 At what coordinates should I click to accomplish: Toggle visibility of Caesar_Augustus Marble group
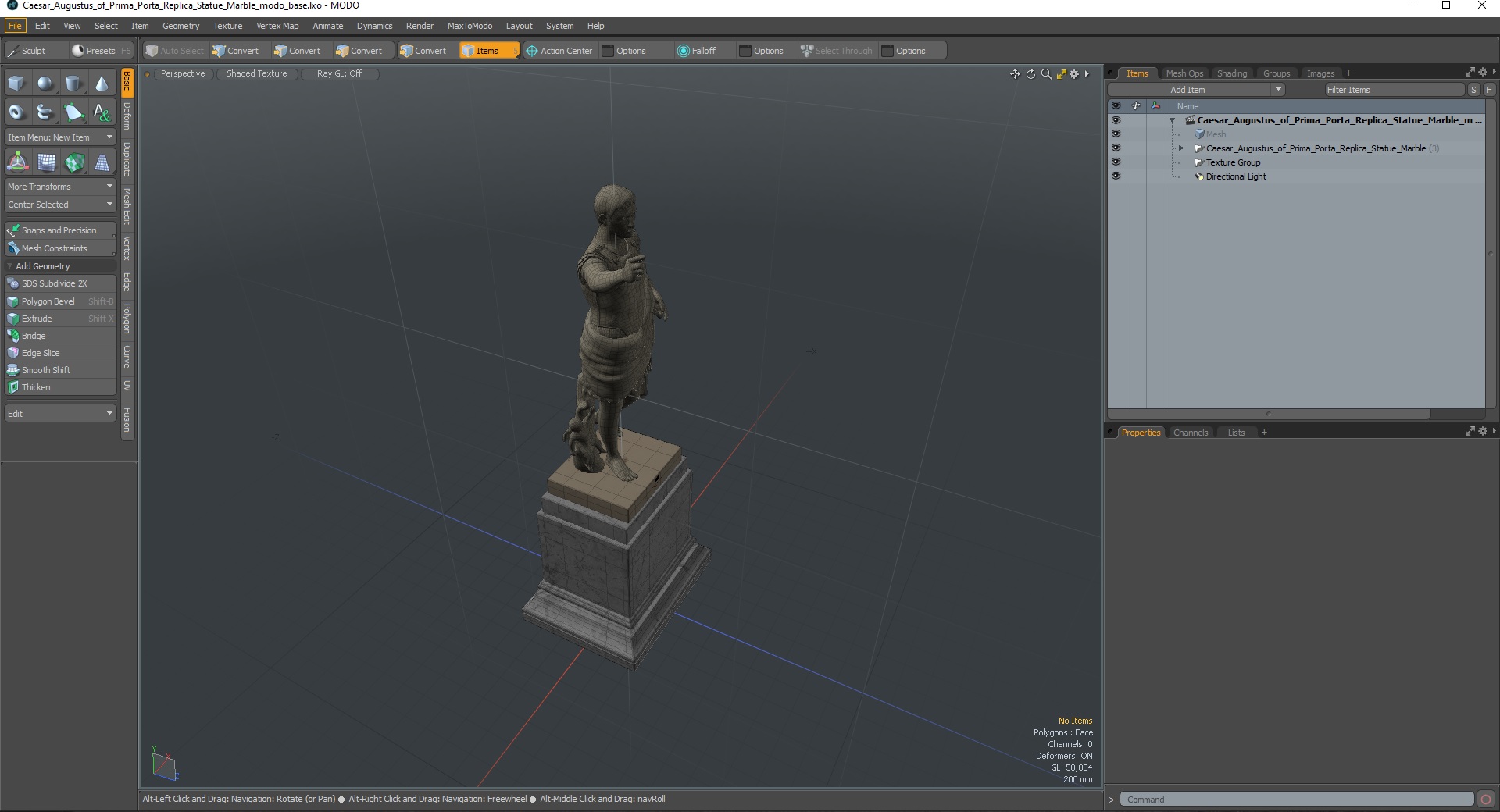click(x=1116, y=148)
